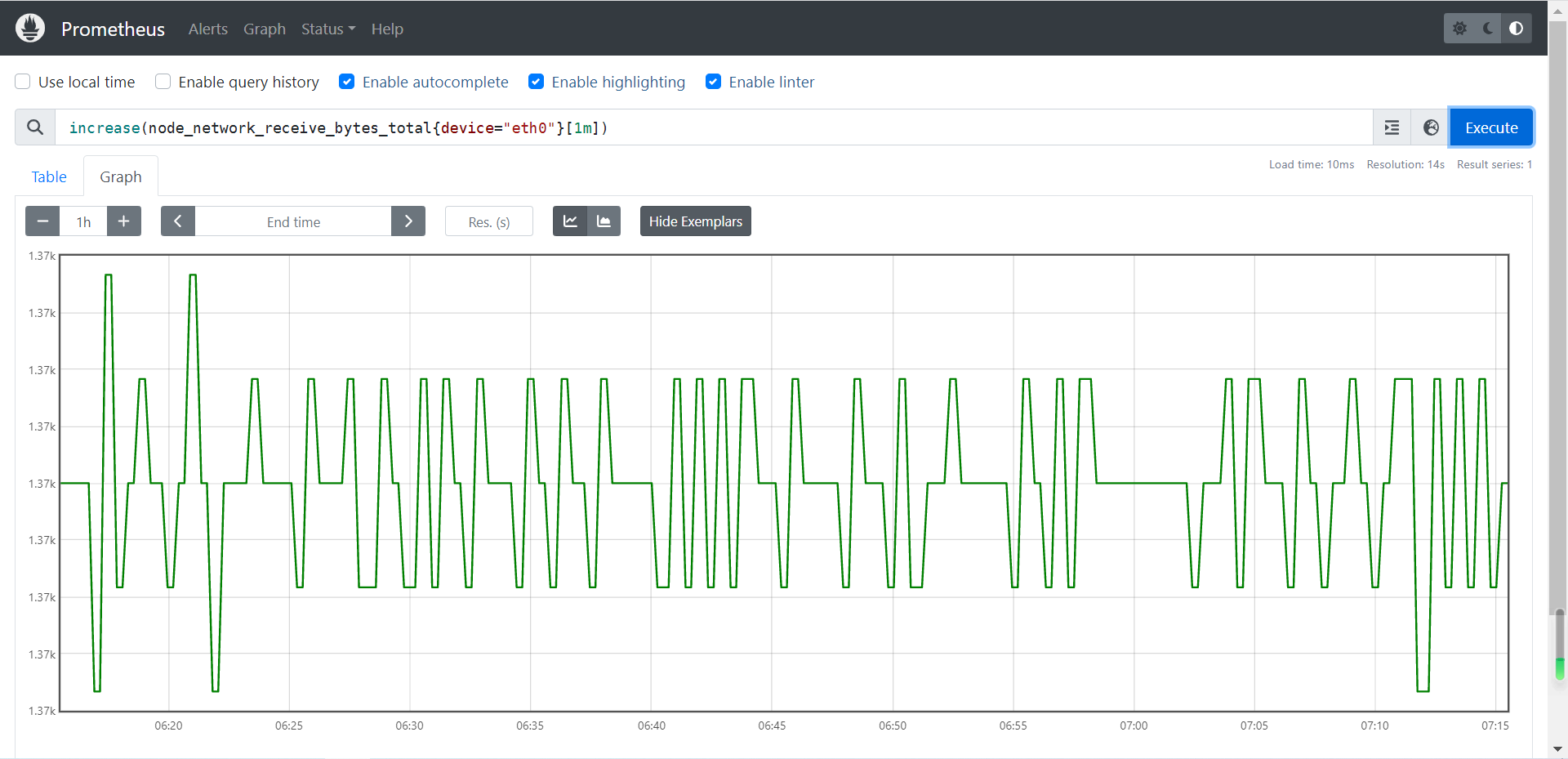
Task: Click the 06:20 x-axis label
Action: (x=168, y=726)
